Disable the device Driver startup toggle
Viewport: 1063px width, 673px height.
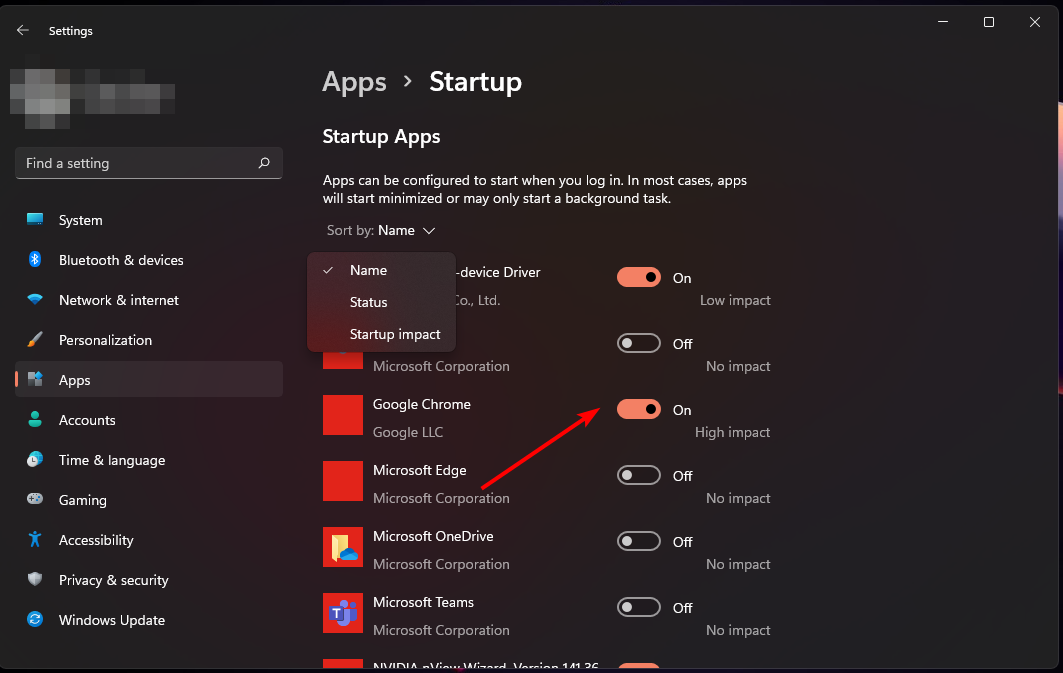639,277
